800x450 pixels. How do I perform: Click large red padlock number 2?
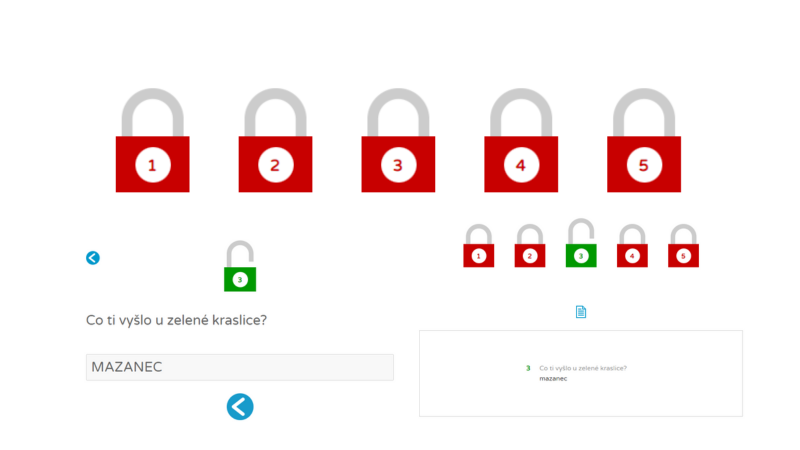276,141
